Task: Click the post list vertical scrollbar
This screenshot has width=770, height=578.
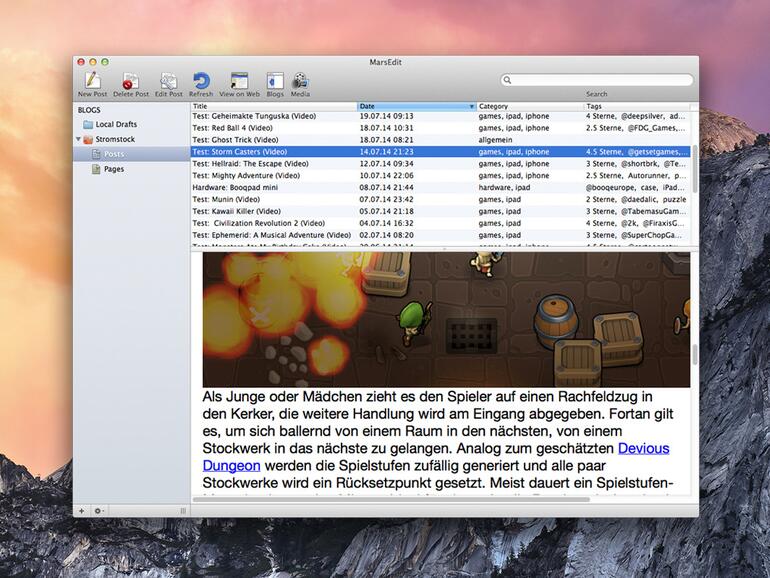Action: point(695,168)
